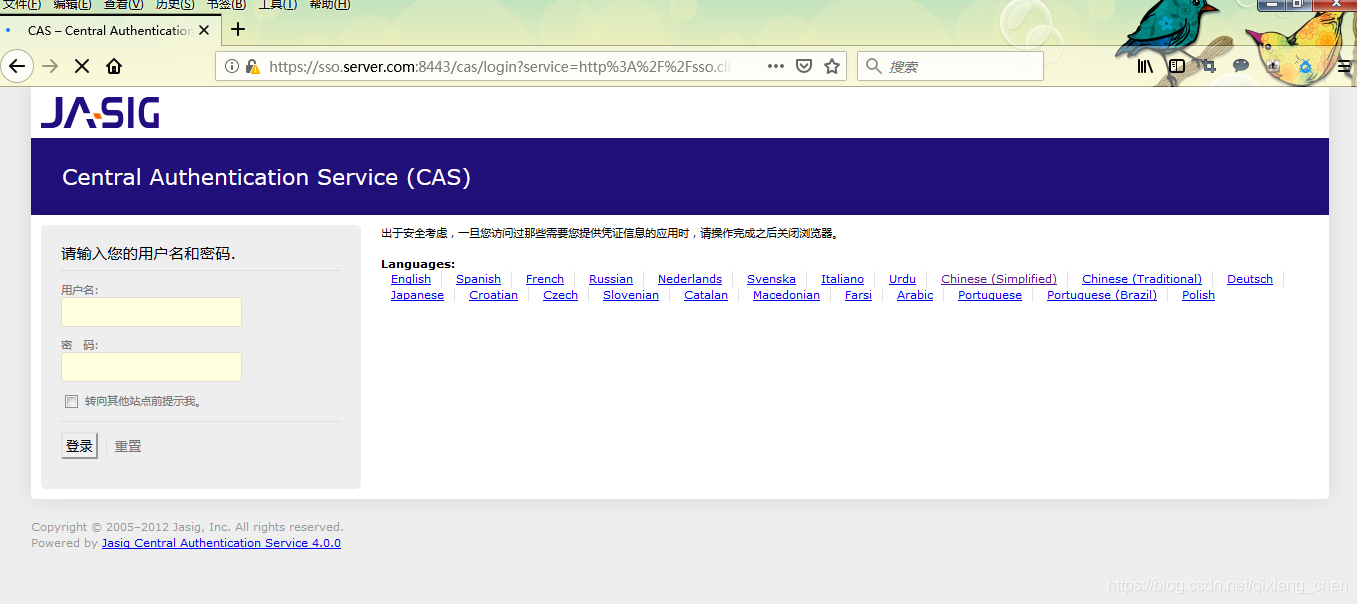This screenshot has width=1357, height=604.
Task: Open the 编辑(E) menu
Action: [x=72, y=4]
